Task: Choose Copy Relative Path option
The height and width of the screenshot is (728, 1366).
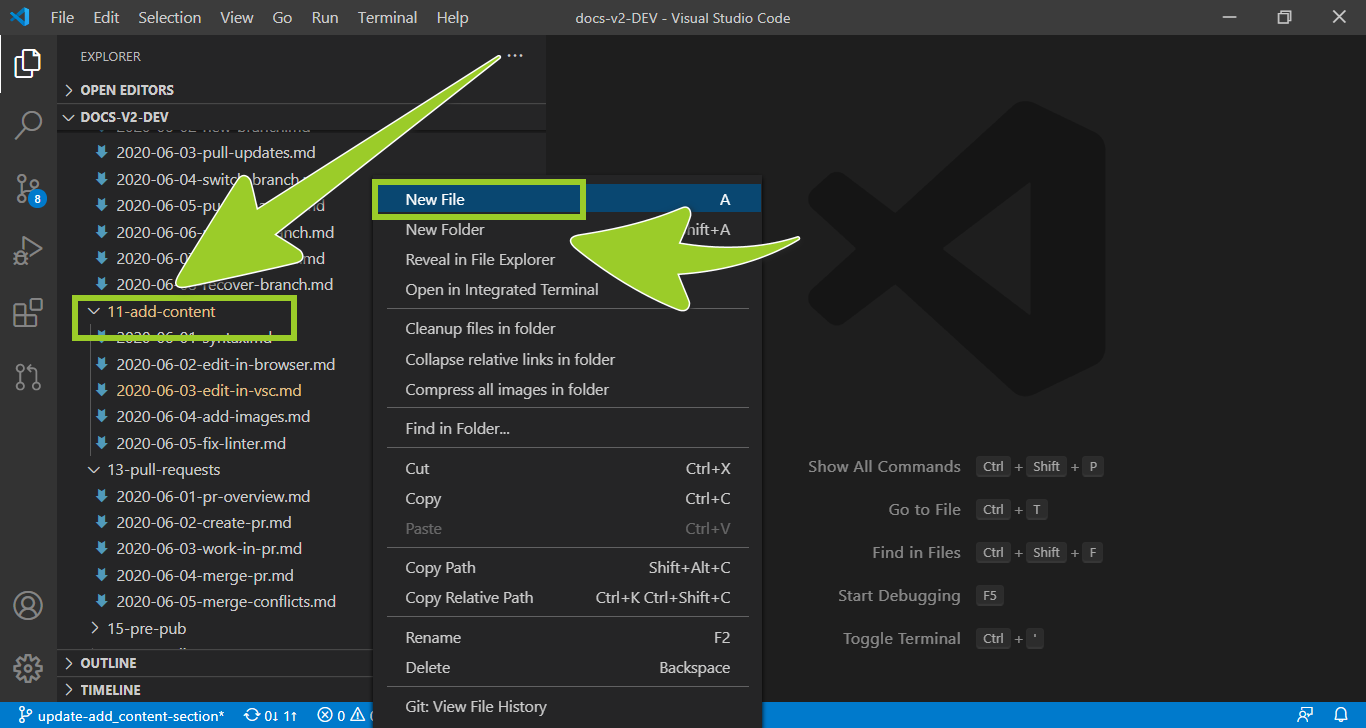Action: (x=567, y=598)
